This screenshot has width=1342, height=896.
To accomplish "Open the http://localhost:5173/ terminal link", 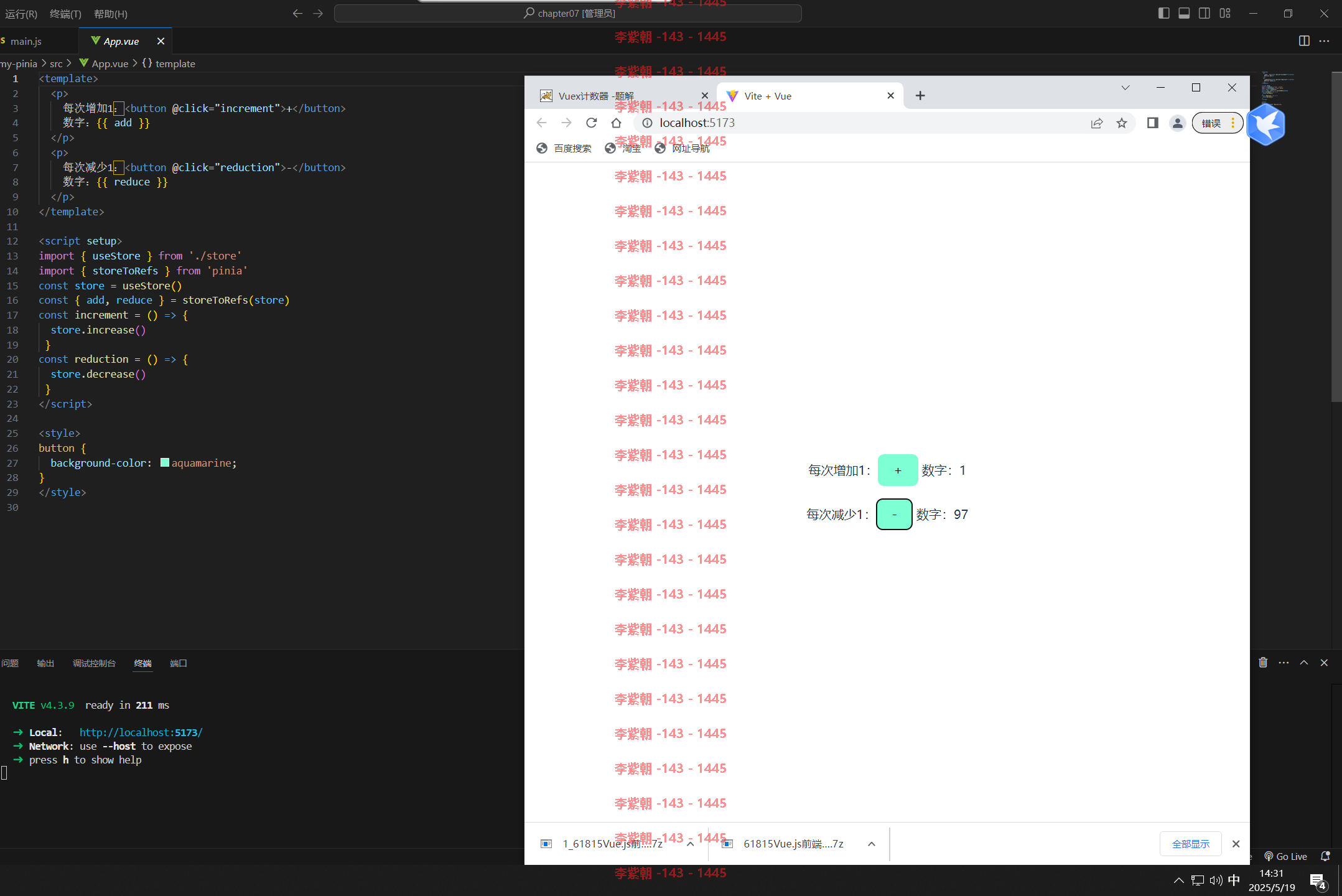I will 141,732.
